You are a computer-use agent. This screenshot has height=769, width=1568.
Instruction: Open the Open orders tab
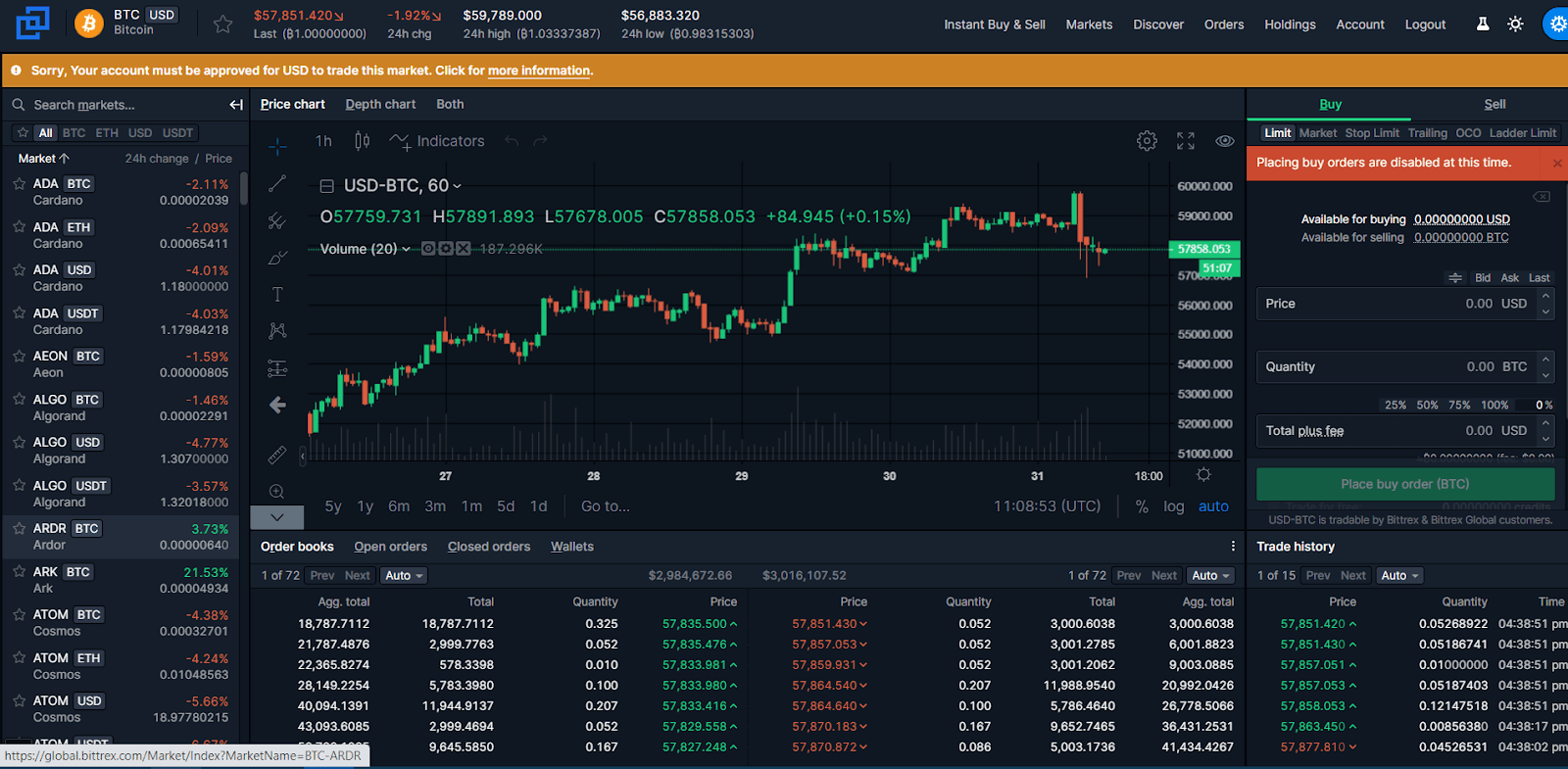(x=390, y=547)
